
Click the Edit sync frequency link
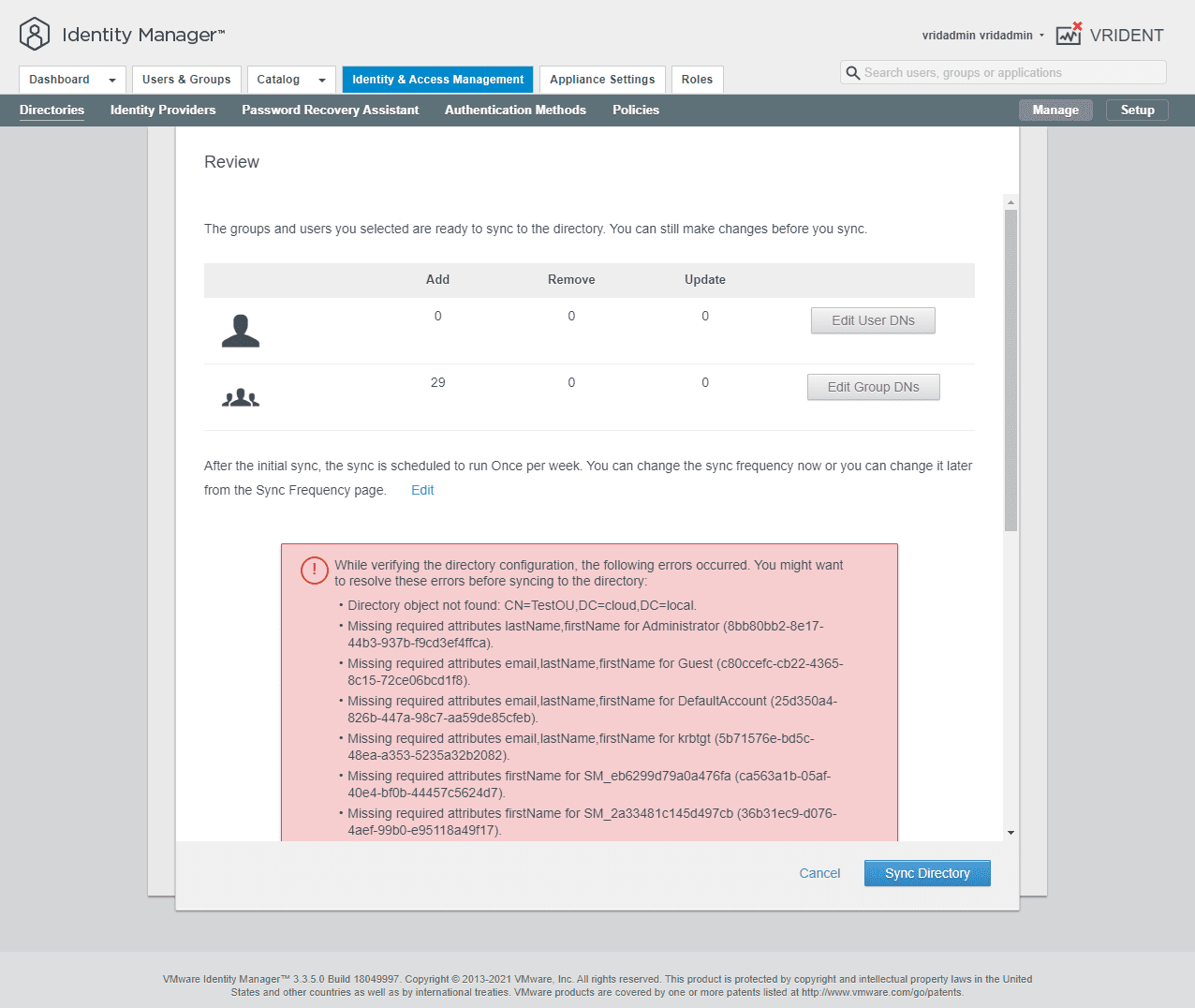422,490
